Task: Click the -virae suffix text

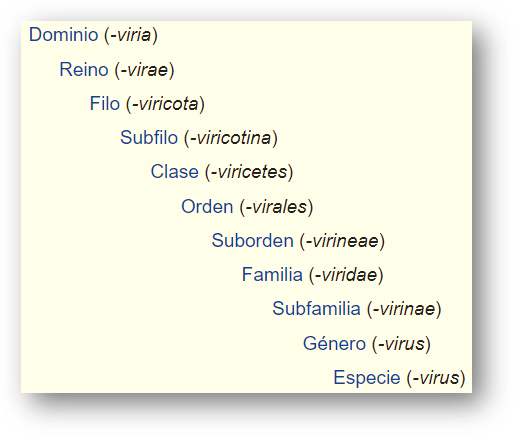Action: click(x=144, y=70)
